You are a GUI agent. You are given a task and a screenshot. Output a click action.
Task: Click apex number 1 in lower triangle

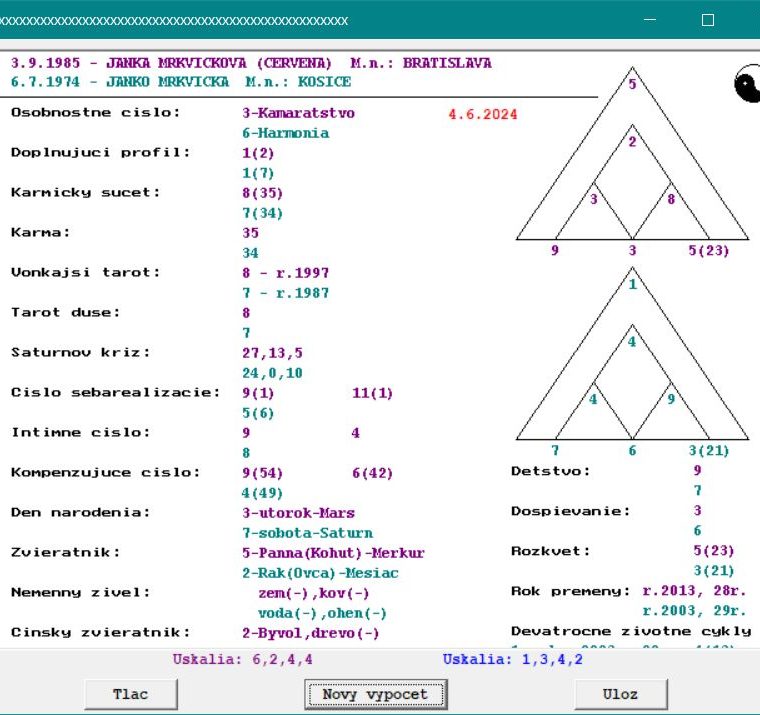coord(633,284)
